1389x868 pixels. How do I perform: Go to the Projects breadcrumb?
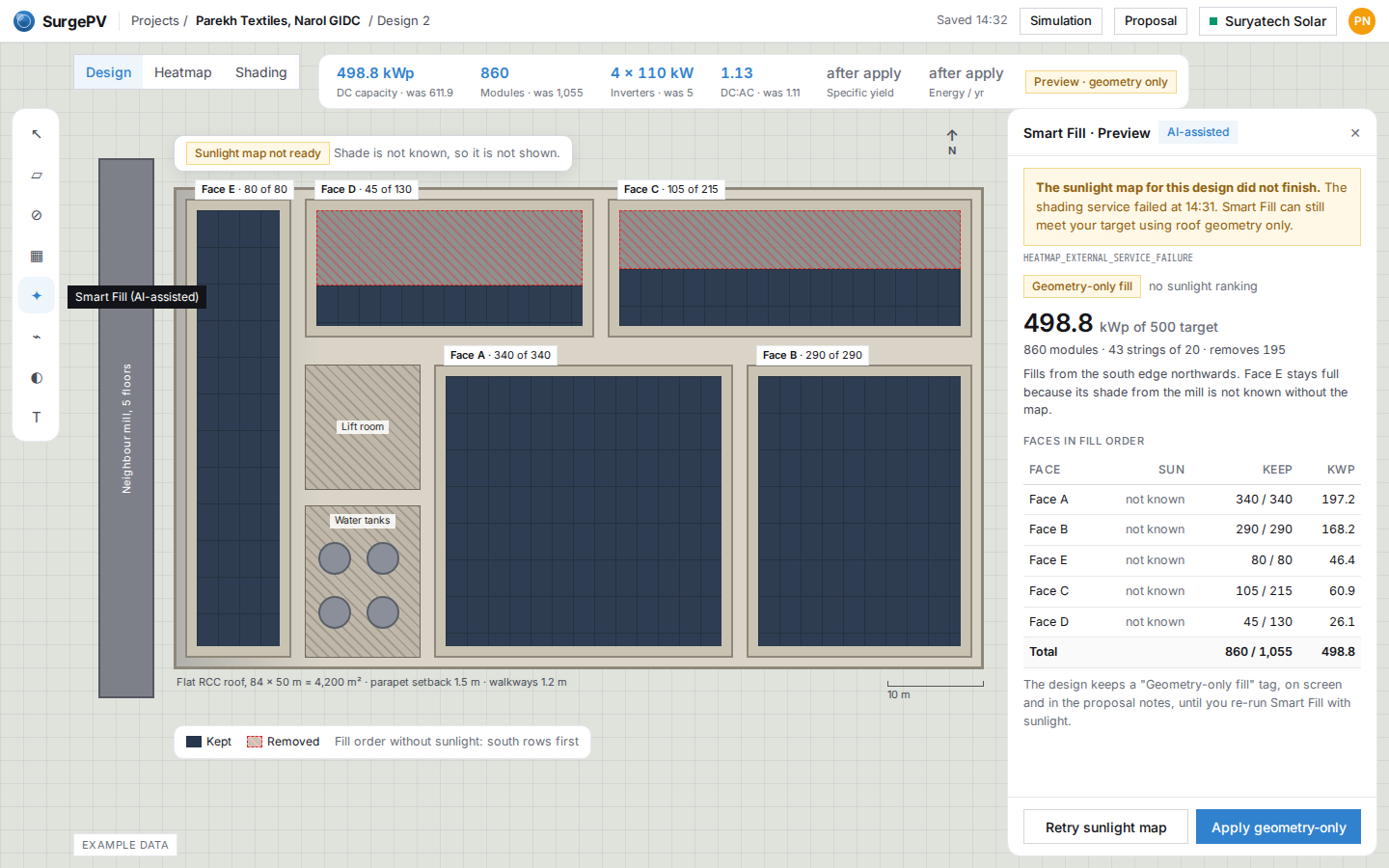click(x=155, y=21)
